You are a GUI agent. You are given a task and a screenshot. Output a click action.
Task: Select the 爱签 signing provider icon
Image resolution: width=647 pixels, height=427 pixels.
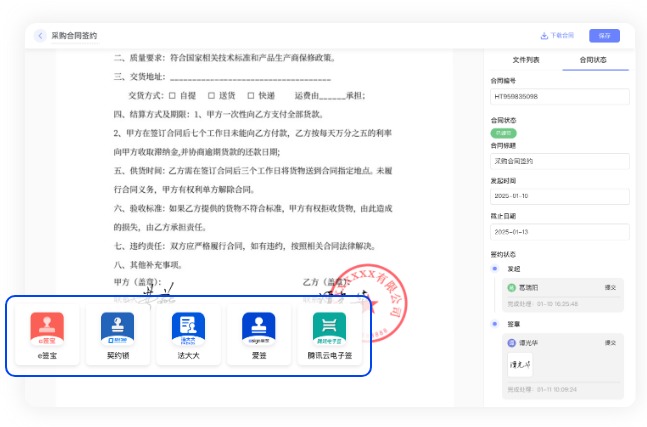click(x=259, y=329)
